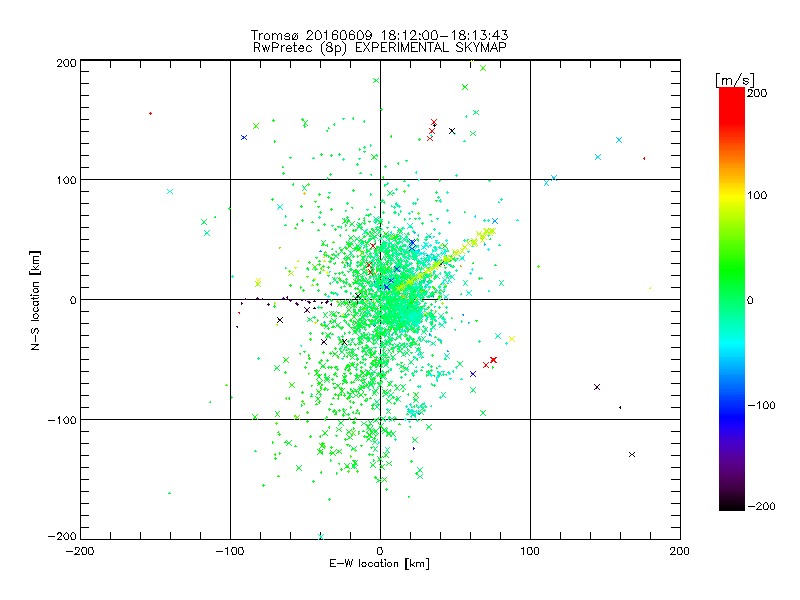Click the x-axis tick label '-100'
Viewport: 800px width, 600px height.
click(x=230, y=551)
